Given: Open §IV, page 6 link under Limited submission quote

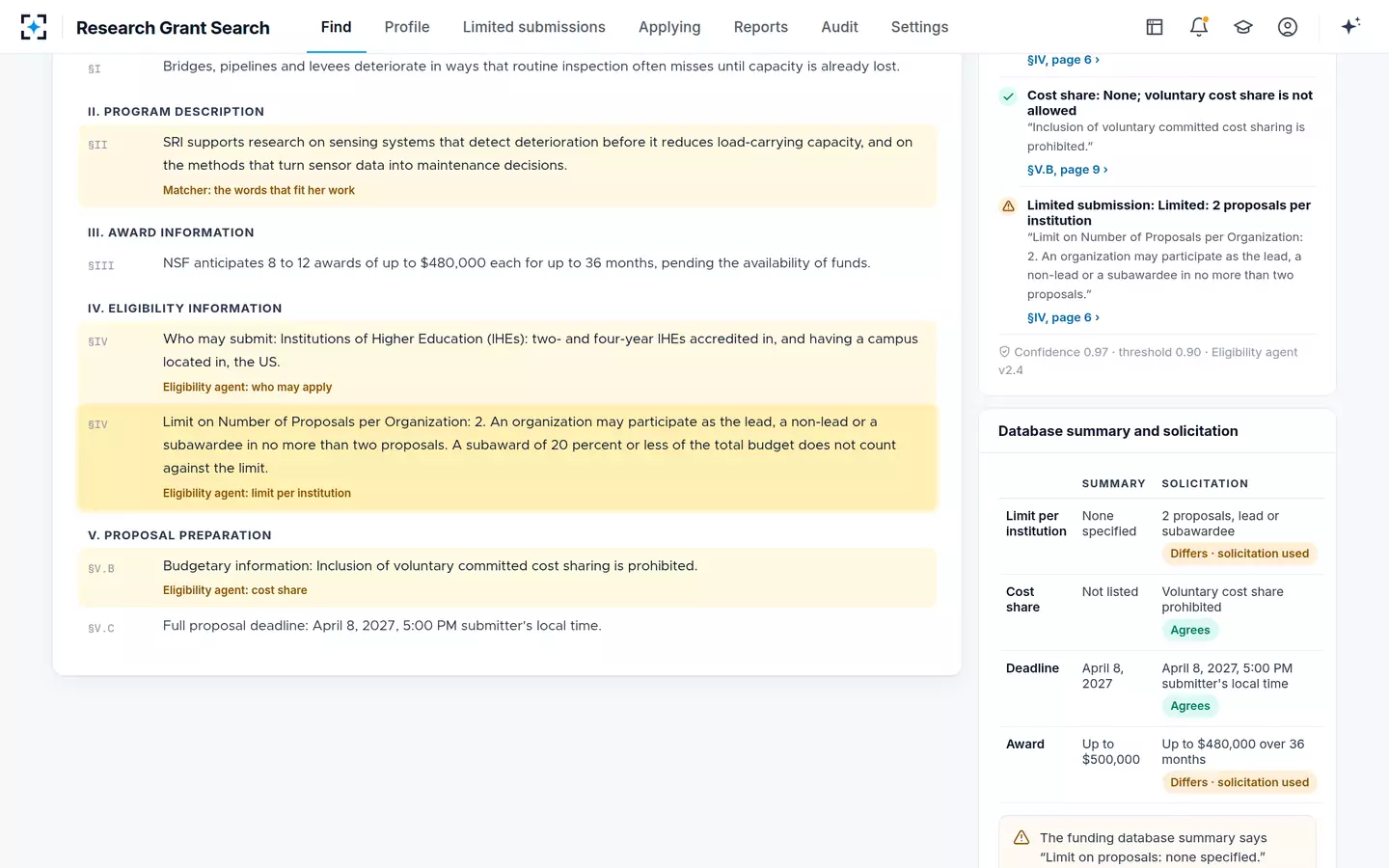Looking at the screenshot, I should coord(1063,317).
